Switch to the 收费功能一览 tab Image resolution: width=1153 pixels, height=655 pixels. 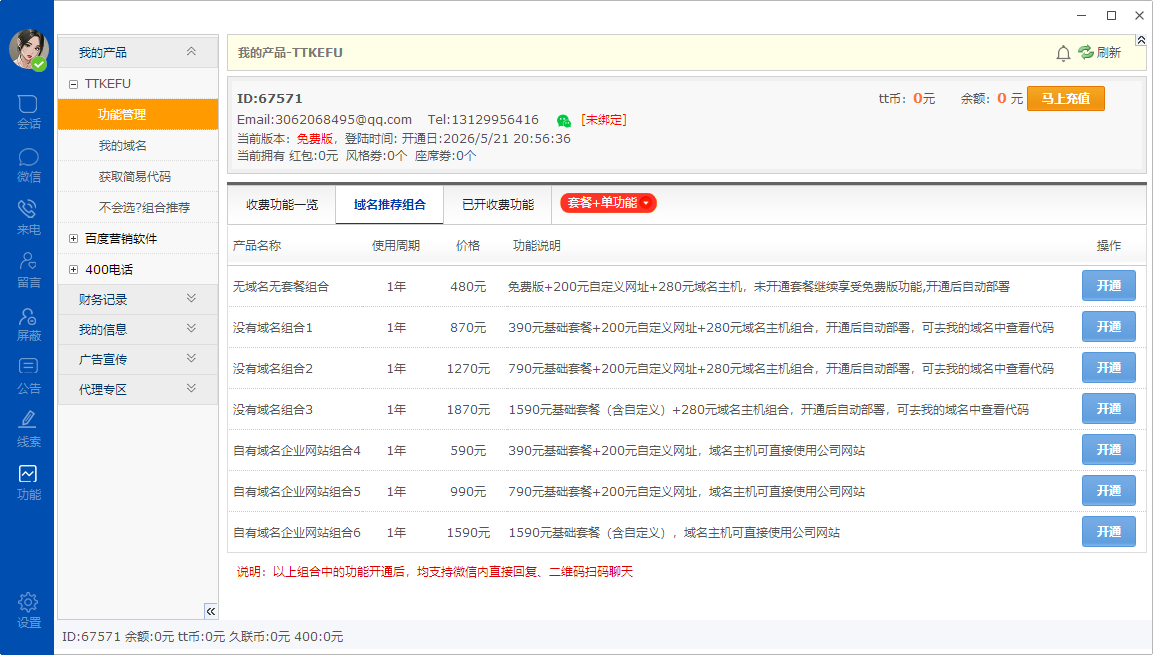[x=282, y=204]
